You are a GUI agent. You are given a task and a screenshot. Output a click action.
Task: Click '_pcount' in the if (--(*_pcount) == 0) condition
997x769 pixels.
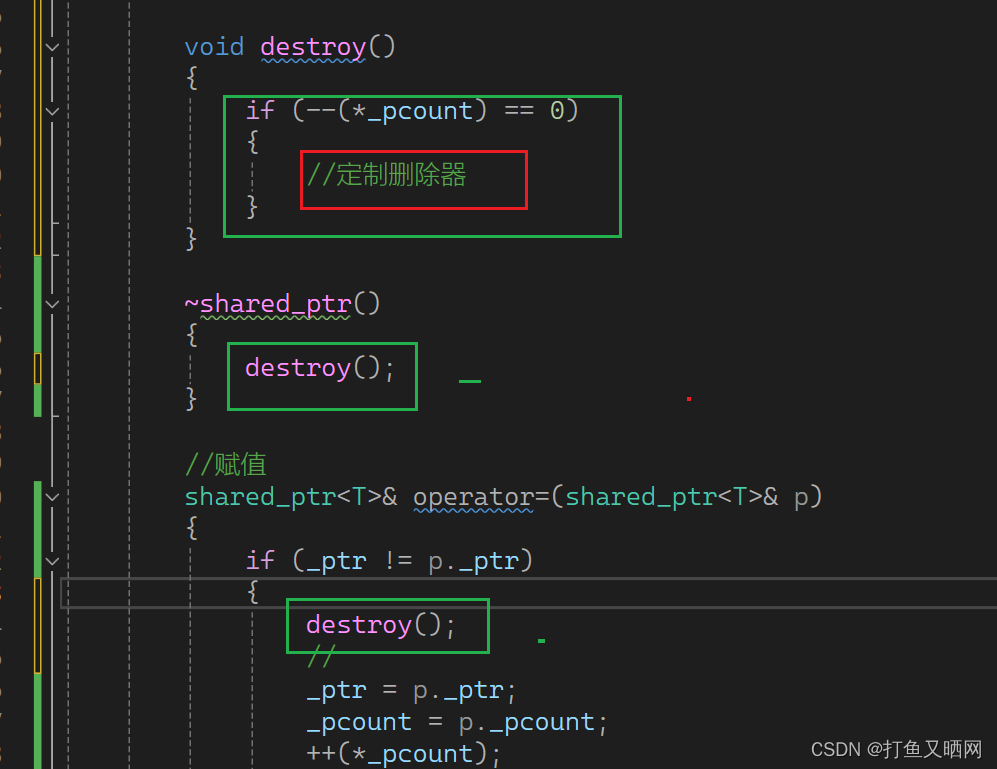420,111
